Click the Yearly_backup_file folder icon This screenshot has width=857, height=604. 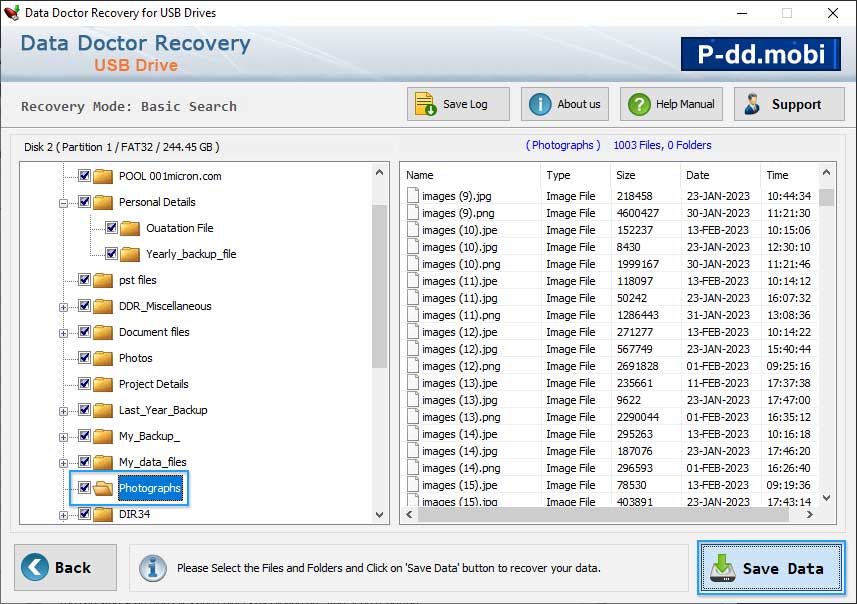coord(130,254)
